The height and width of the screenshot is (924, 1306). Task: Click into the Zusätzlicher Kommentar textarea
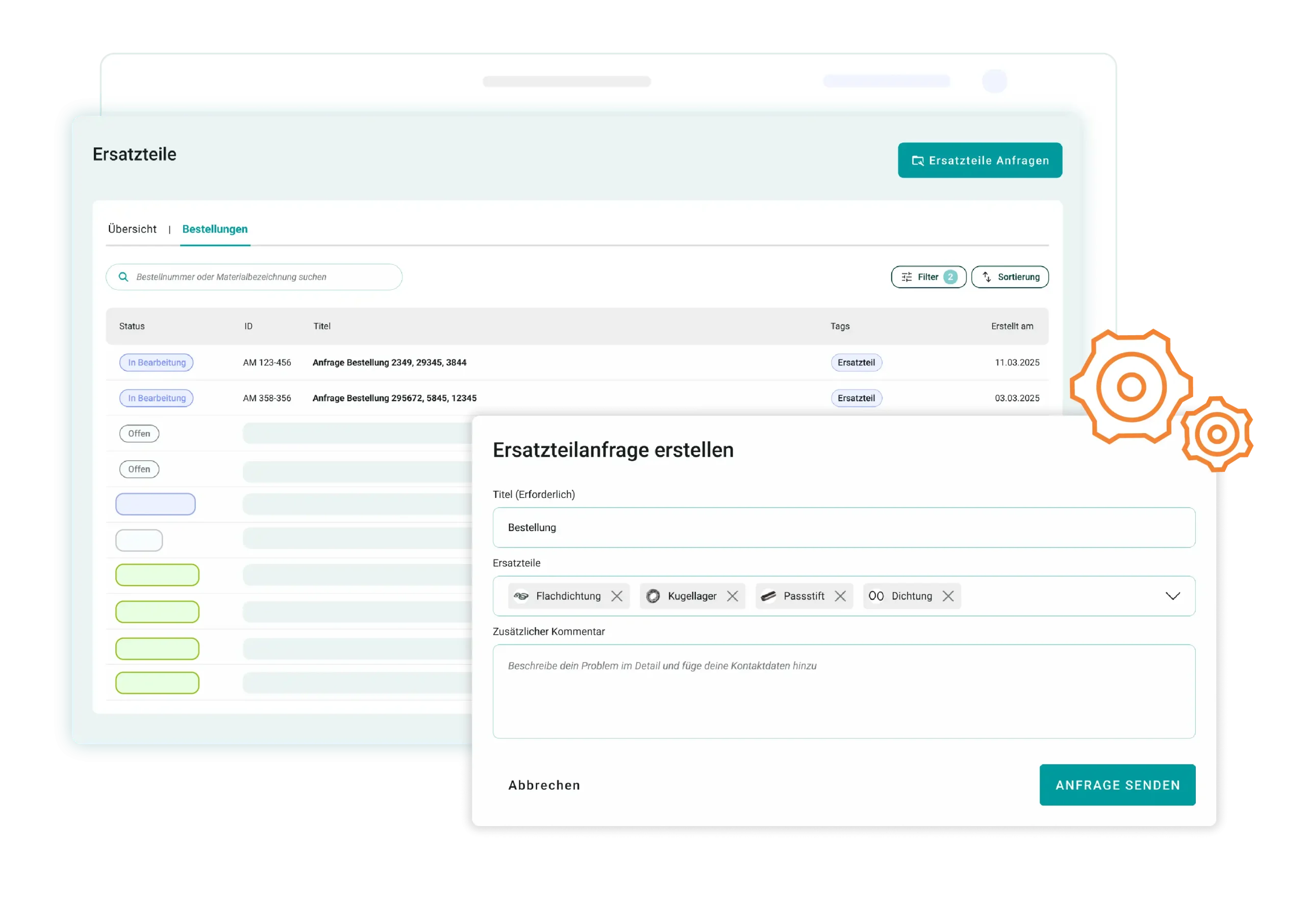[x=844, y=691]
